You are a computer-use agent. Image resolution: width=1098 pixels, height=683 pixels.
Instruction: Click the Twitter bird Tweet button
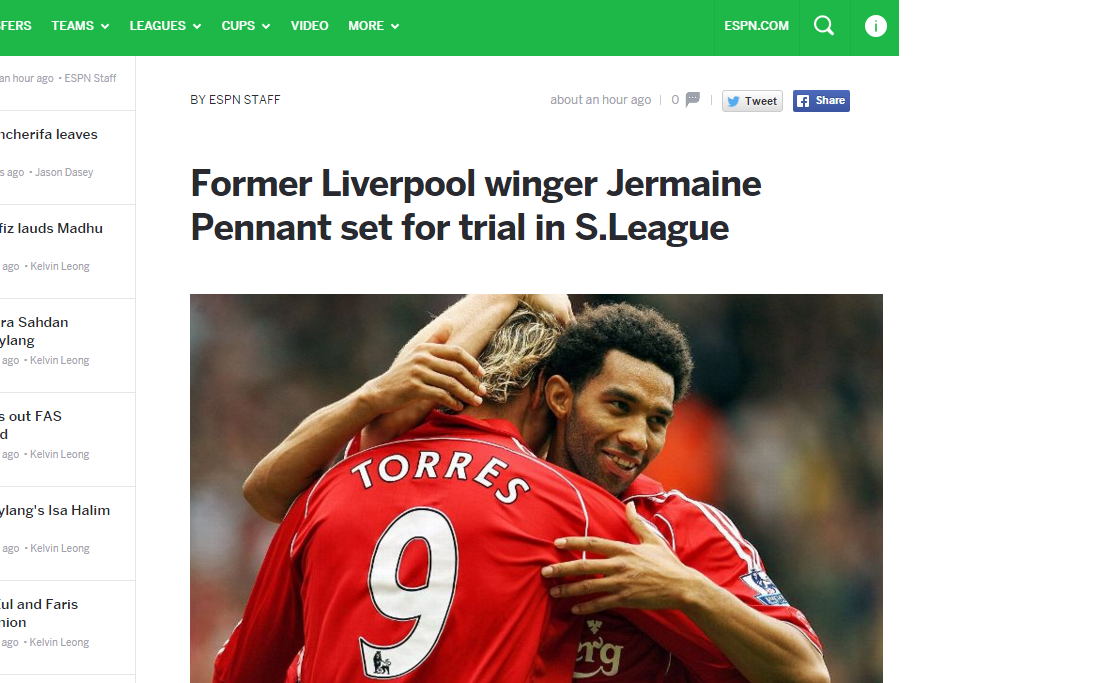coord(752,101)
